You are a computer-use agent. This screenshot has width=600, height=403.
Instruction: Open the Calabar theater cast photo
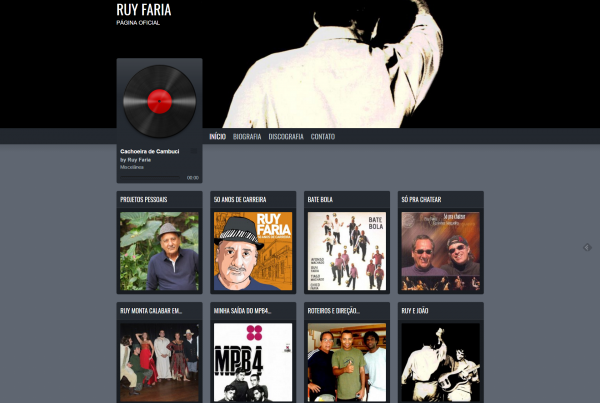[x=160, y=362]
